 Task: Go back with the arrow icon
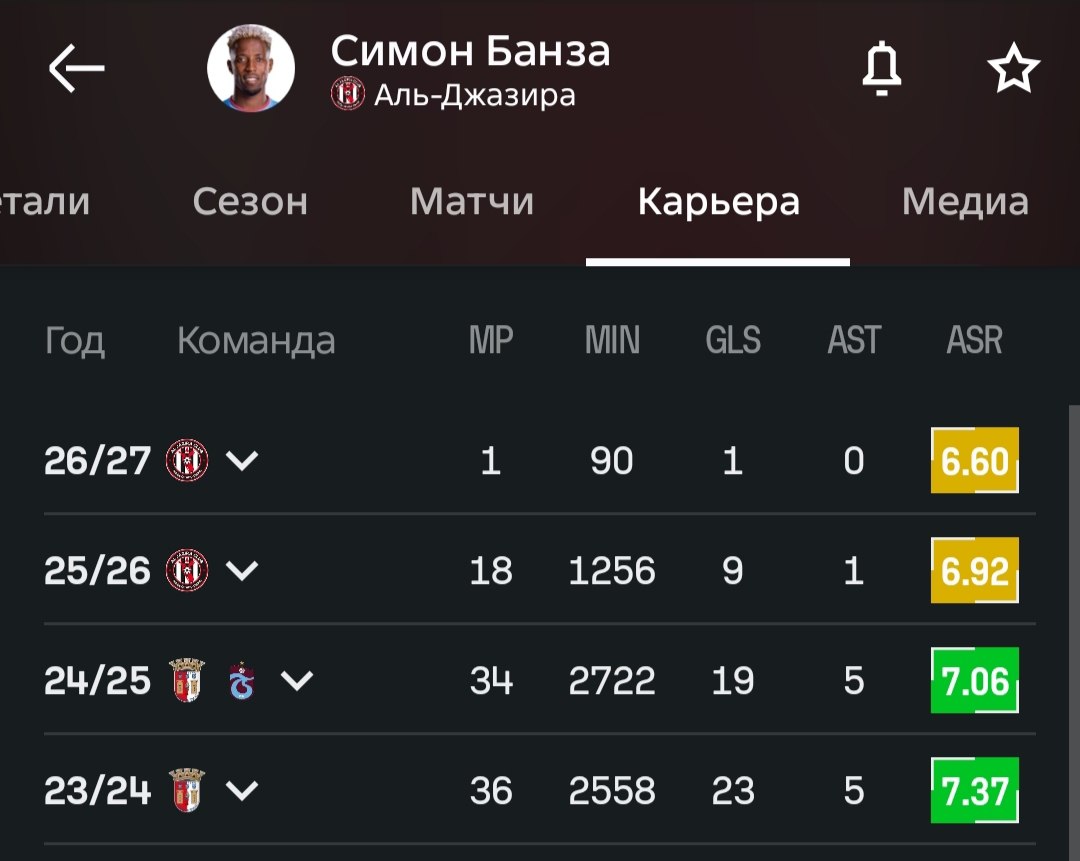(x=76, y=68)
